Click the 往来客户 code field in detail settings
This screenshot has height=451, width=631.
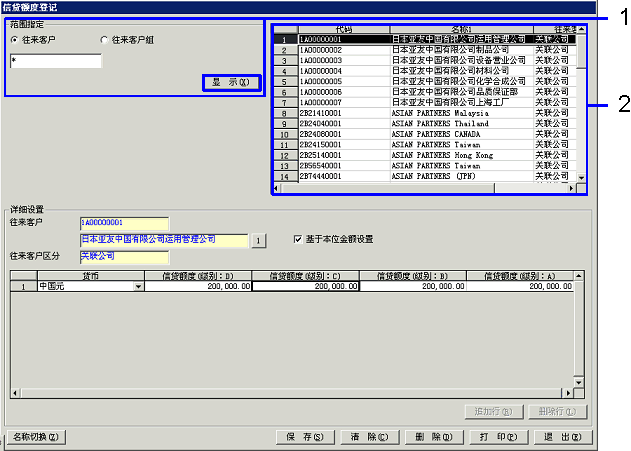(124, 223)
